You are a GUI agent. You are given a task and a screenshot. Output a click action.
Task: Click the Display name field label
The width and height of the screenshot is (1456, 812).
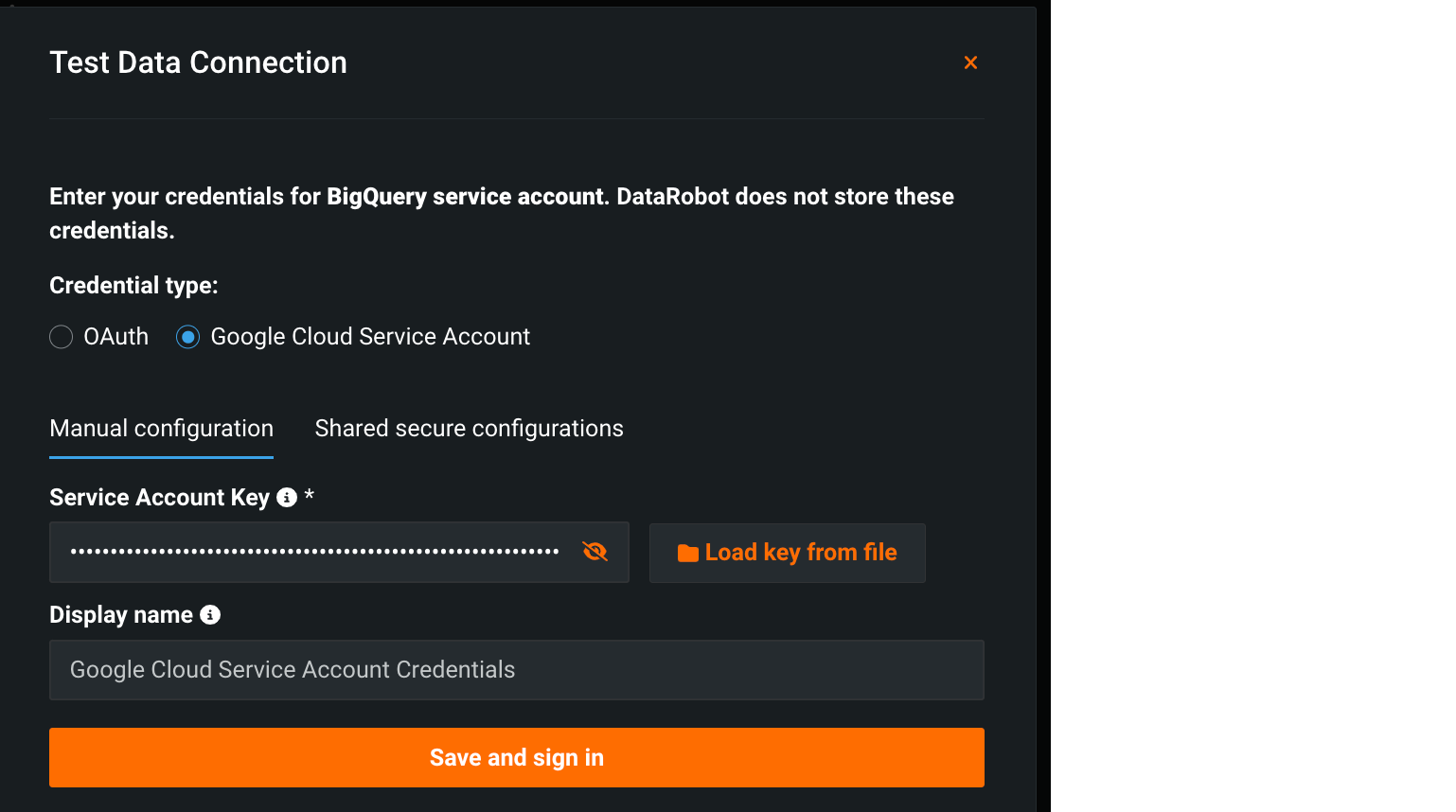tap(121, 615)
